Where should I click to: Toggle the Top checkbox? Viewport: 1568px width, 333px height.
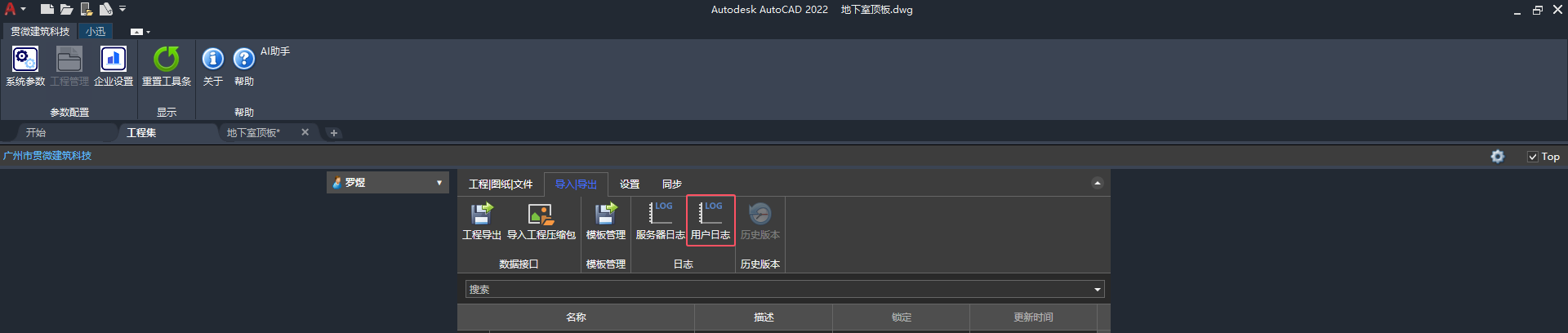pyautogui.click(x=1533, y=157)
